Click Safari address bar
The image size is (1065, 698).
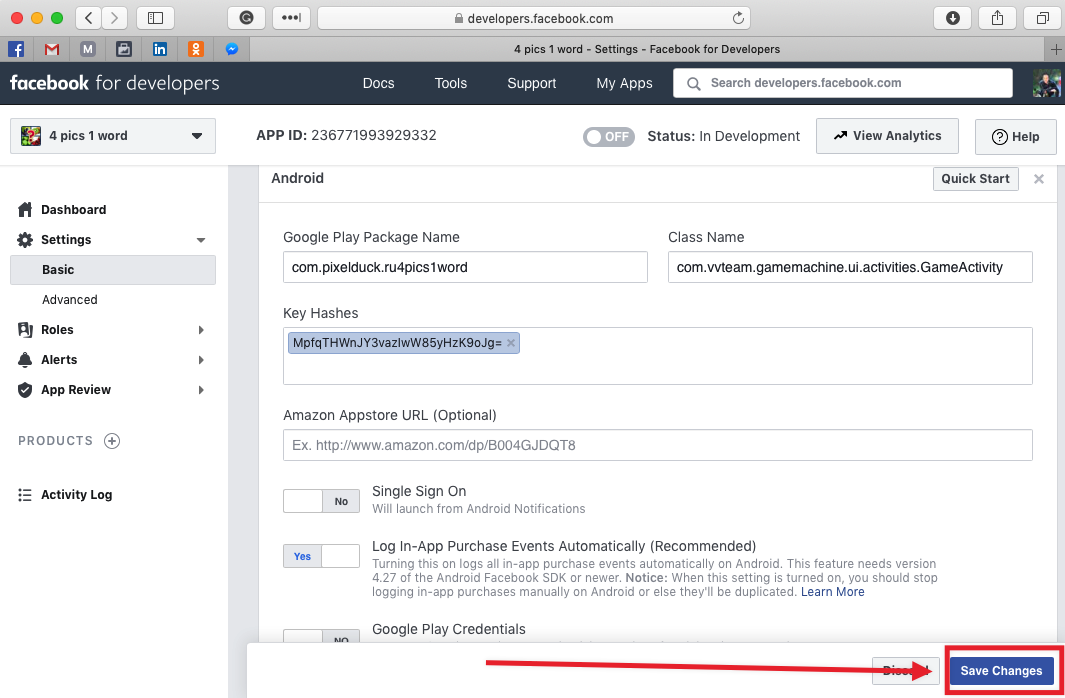(x=534, y=18)
